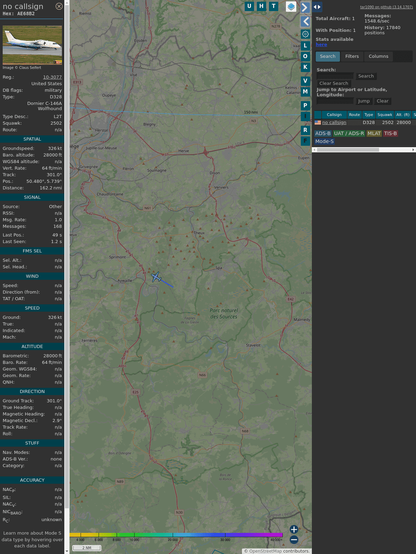Image resolution: width=416 pixels, height=554 pixels.
Task: Toggle sidebar width with double-arrow button
Action: [317, 7]
